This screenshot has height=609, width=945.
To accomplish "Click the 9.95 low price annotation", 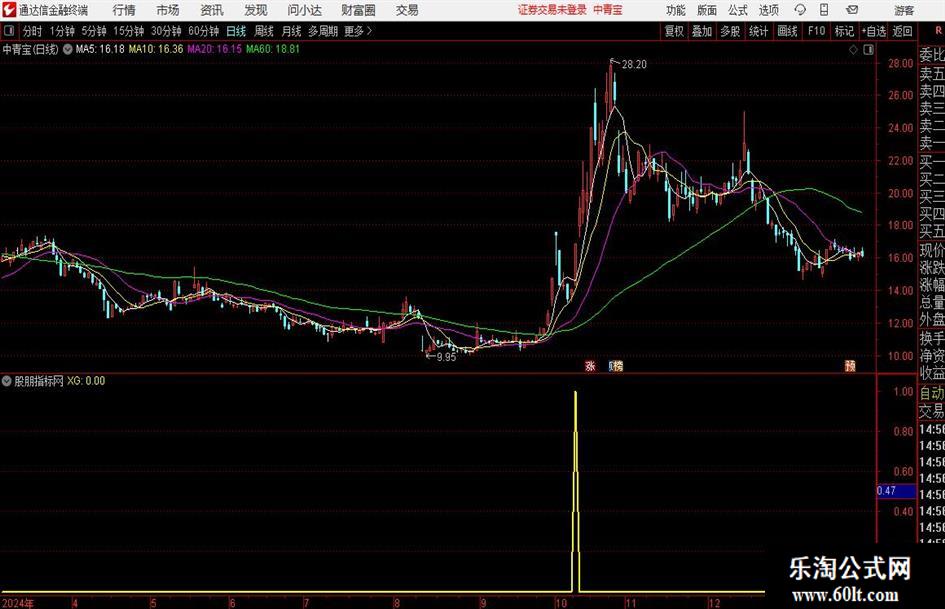I will 447,357.
